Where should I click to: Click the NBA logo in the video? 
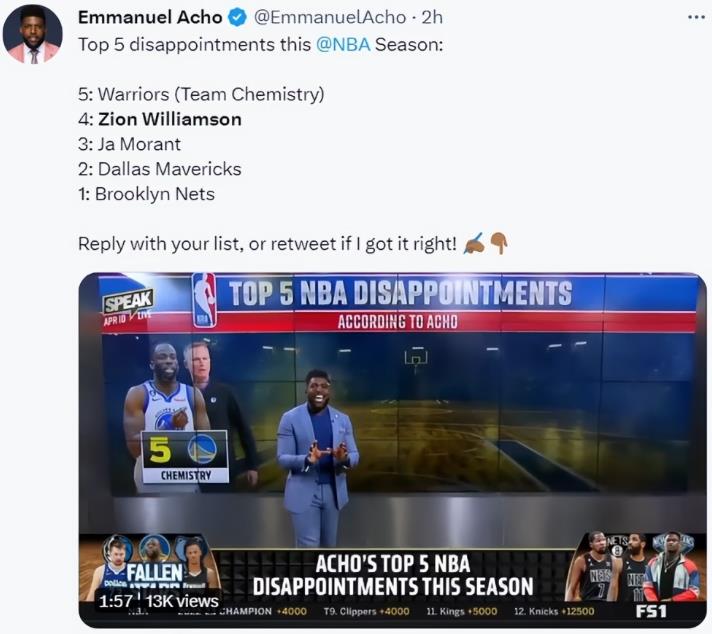(x=204, y=300)
